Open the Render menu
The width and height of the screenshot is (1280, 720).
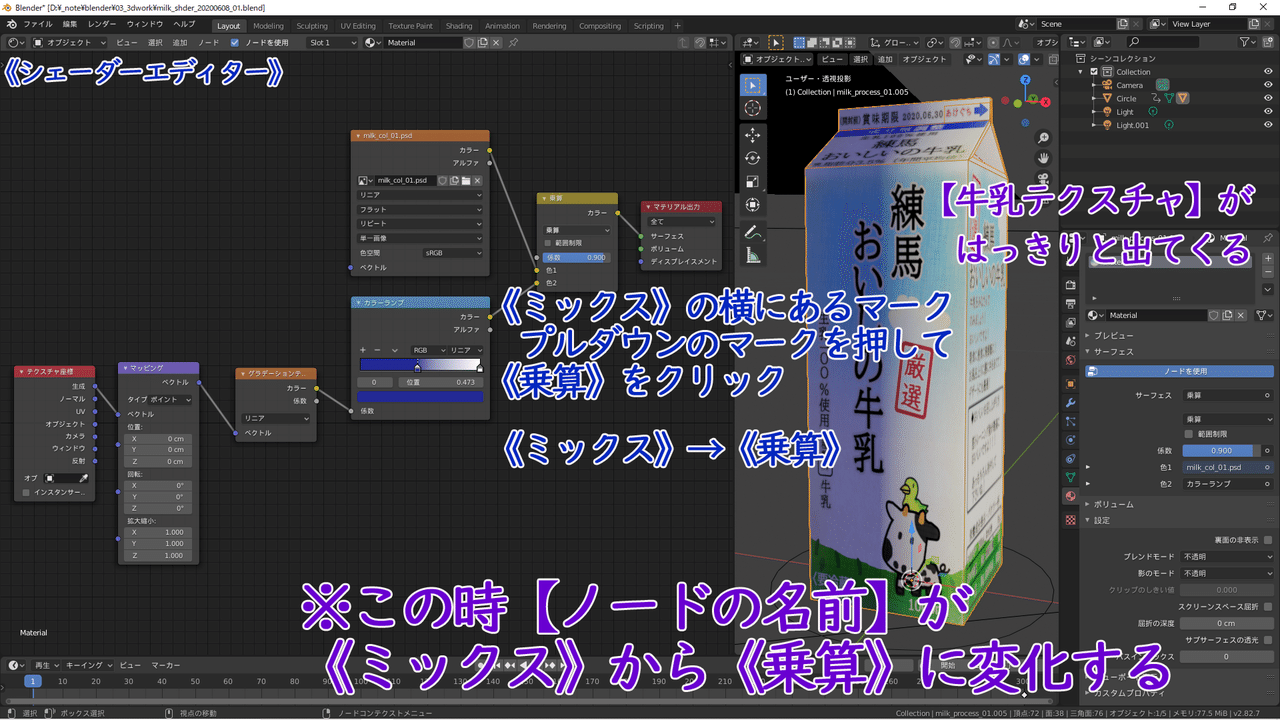pyautogui.click(x=102, y=25)
